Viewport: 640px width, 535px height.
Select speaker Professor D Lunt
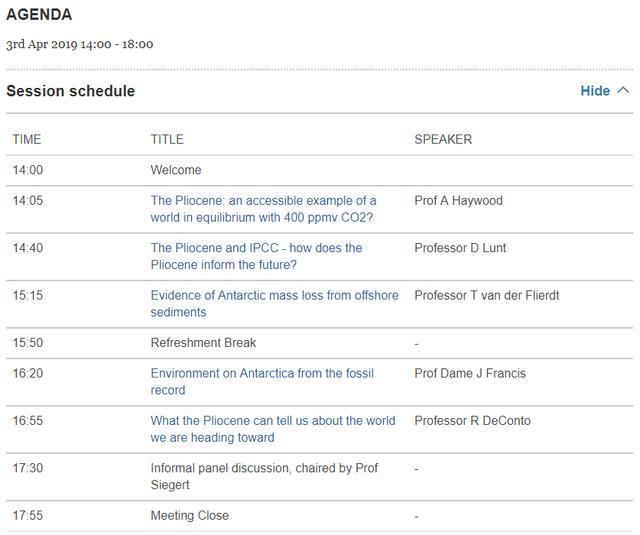[x=458, y=248]
